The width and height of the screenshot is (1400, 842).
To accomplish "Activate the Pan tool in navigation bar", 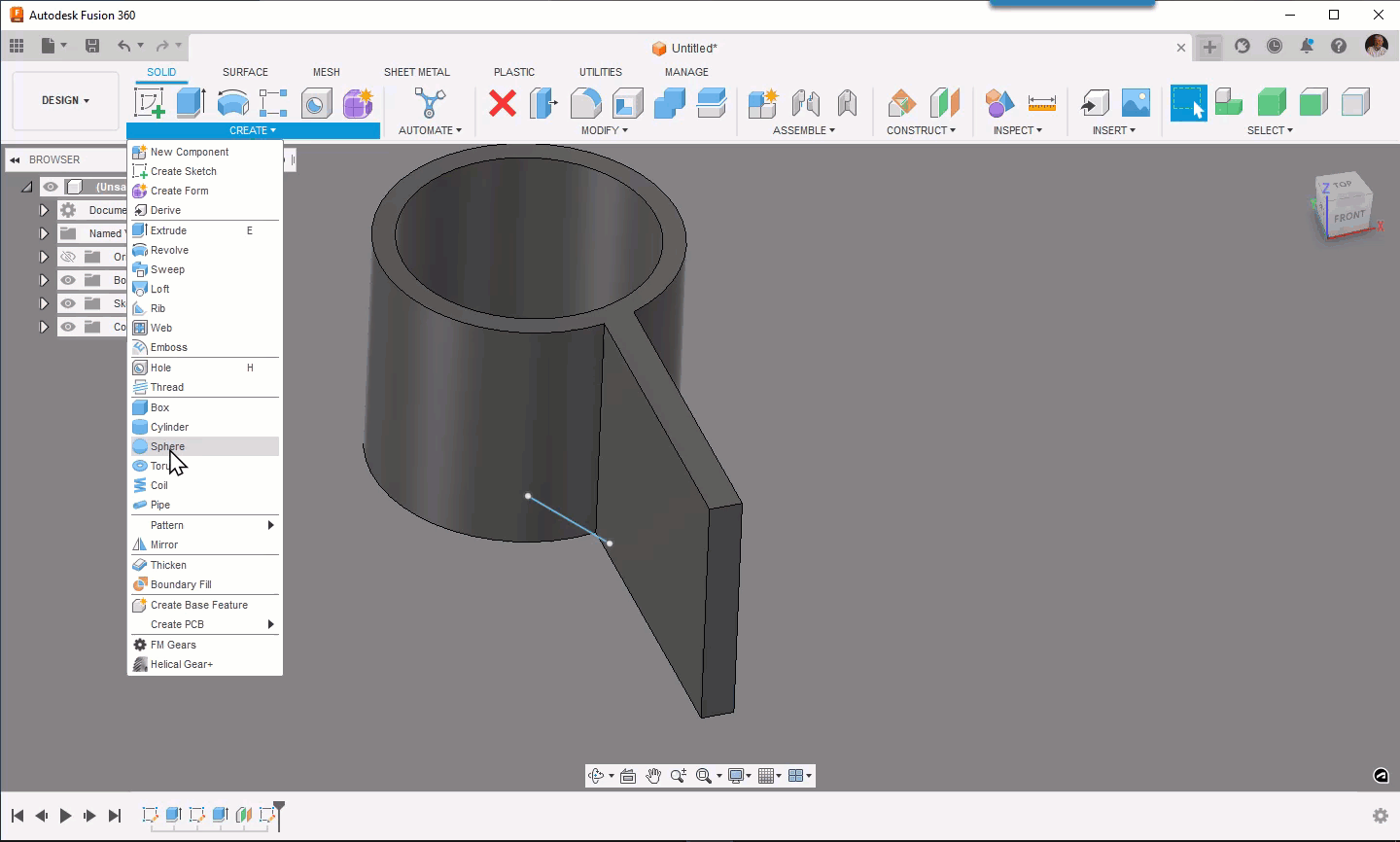I will pos(653,775).
